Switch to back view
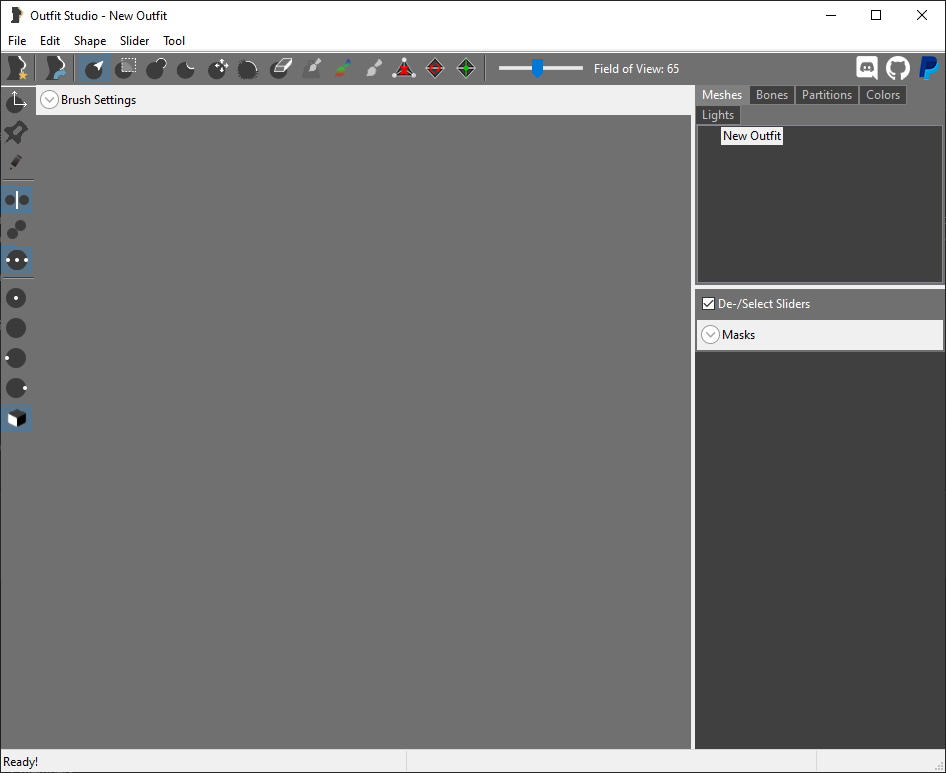The width and height of the screenshot is (946, 773). tap(16, 328)
